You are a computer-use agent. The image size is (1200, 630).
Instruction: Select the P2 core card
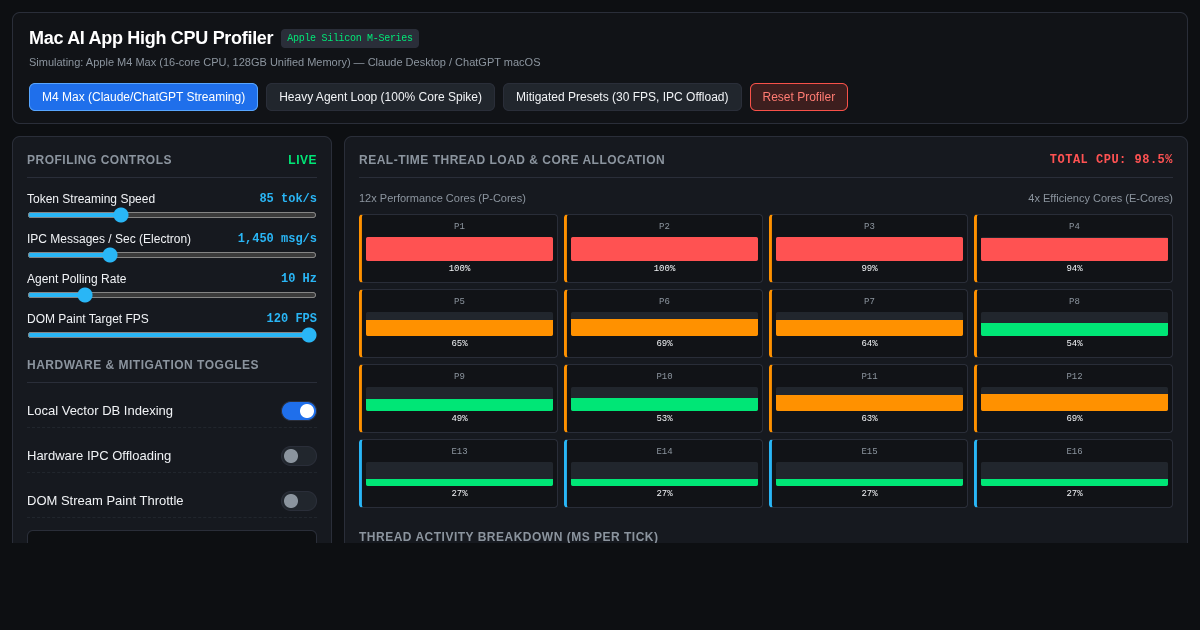point(664,249)
